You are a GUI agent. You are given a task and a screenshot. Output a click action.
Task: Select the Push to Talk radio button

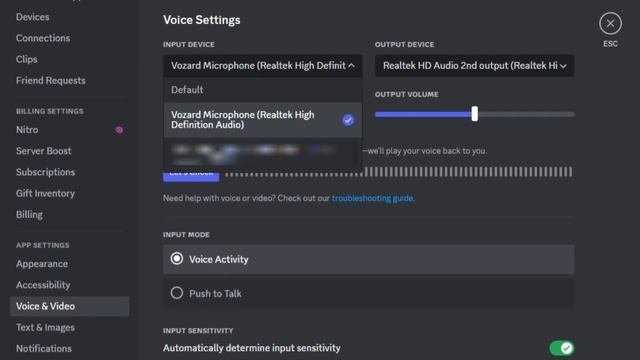tap(177, 293)
